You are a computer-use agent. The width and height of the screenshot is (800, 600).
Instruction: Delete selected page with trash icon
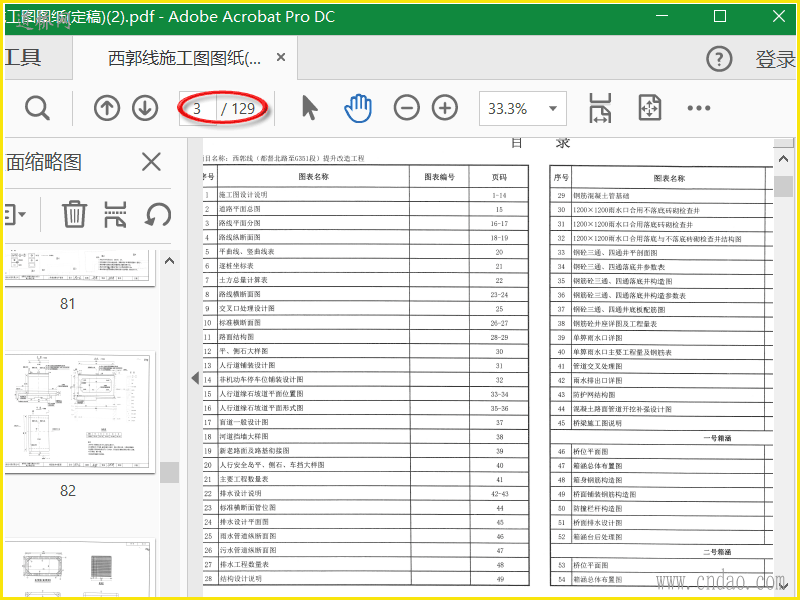click(x=74, y=214)
